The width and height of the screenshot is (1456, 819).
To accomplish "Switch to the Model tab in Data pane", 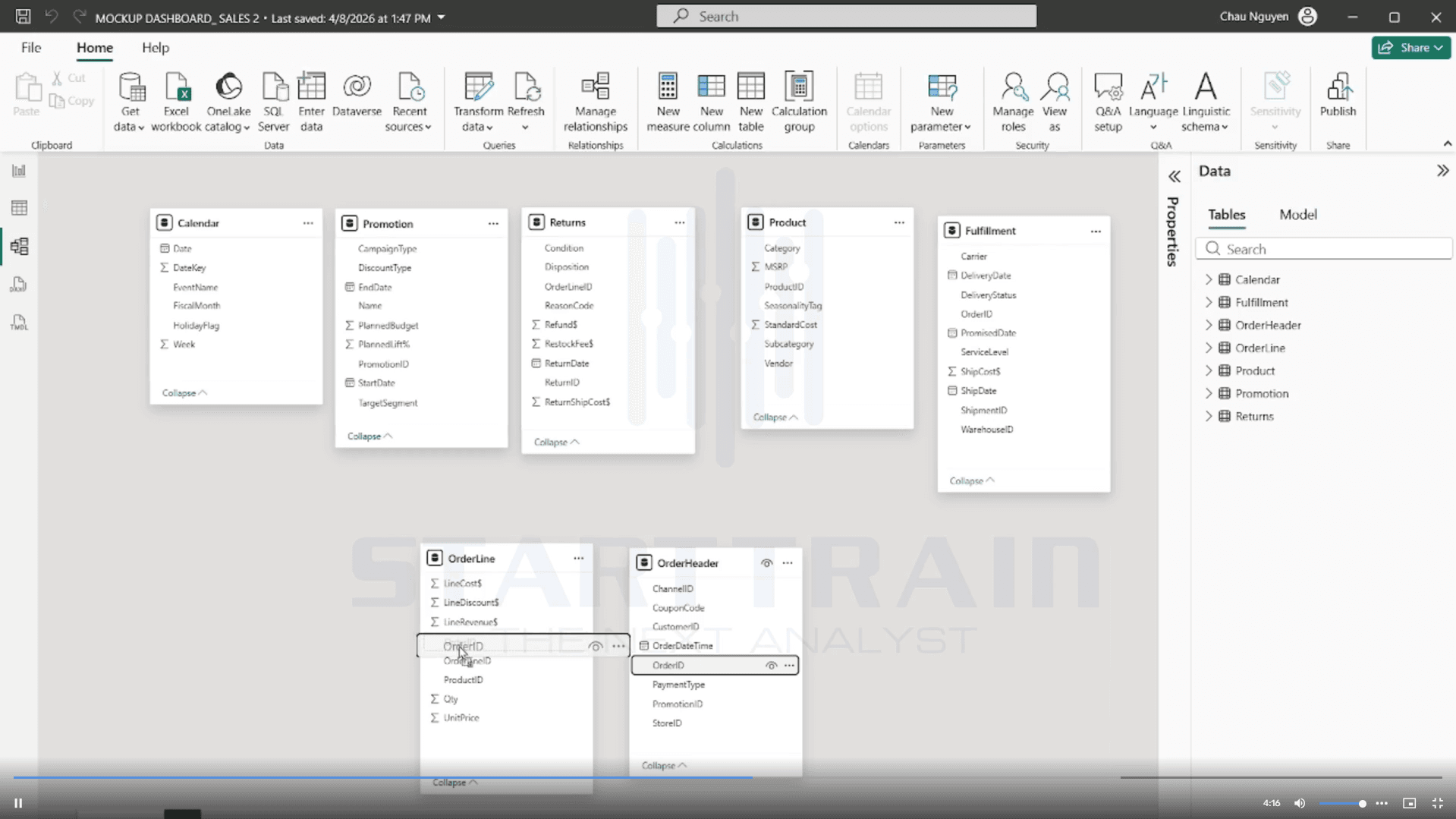I will [x=1297, y=215].
